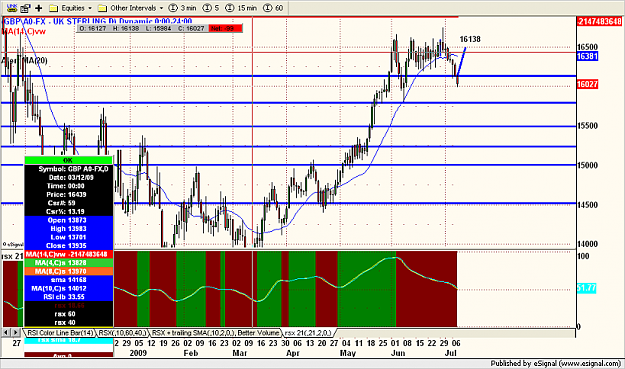625x369 pixels.
Task: Click the Low 13701 row
Action: point(69,237)
